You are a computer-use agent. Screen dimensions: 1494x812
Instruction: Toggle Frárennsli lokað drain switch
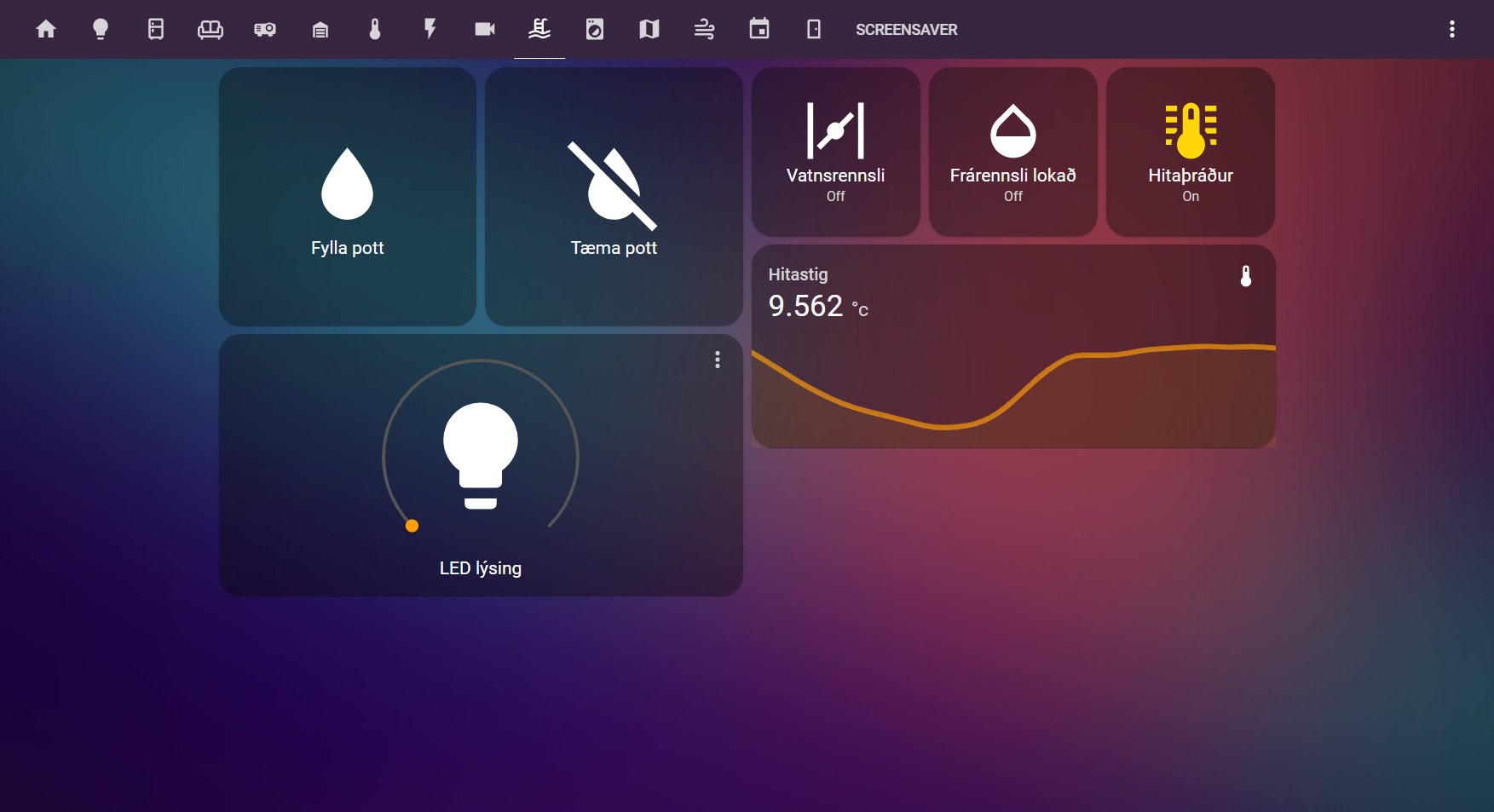[x=1012, y=152]
